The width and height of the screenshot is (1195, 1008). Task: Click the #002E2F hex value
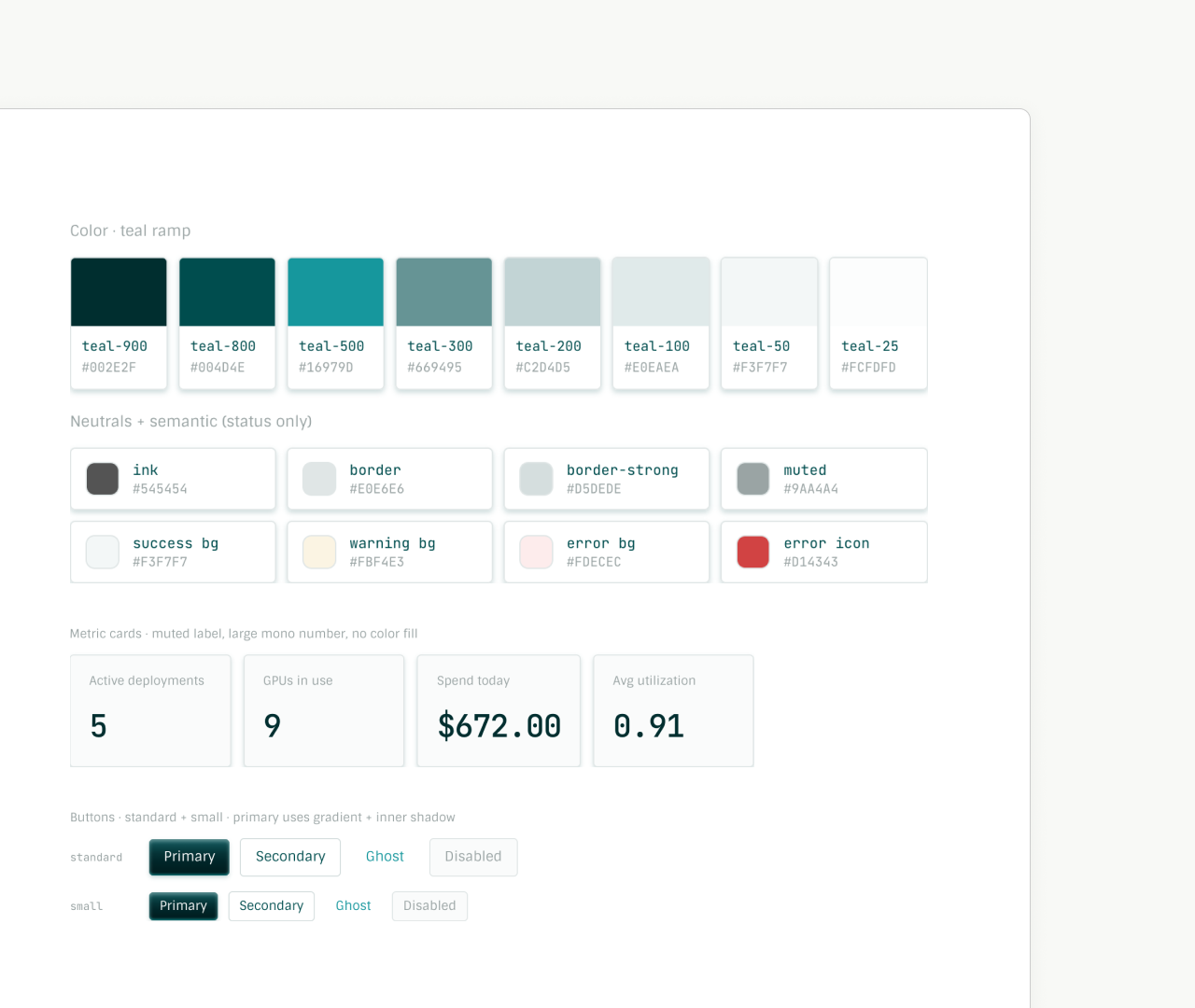[x=109, y=368]
